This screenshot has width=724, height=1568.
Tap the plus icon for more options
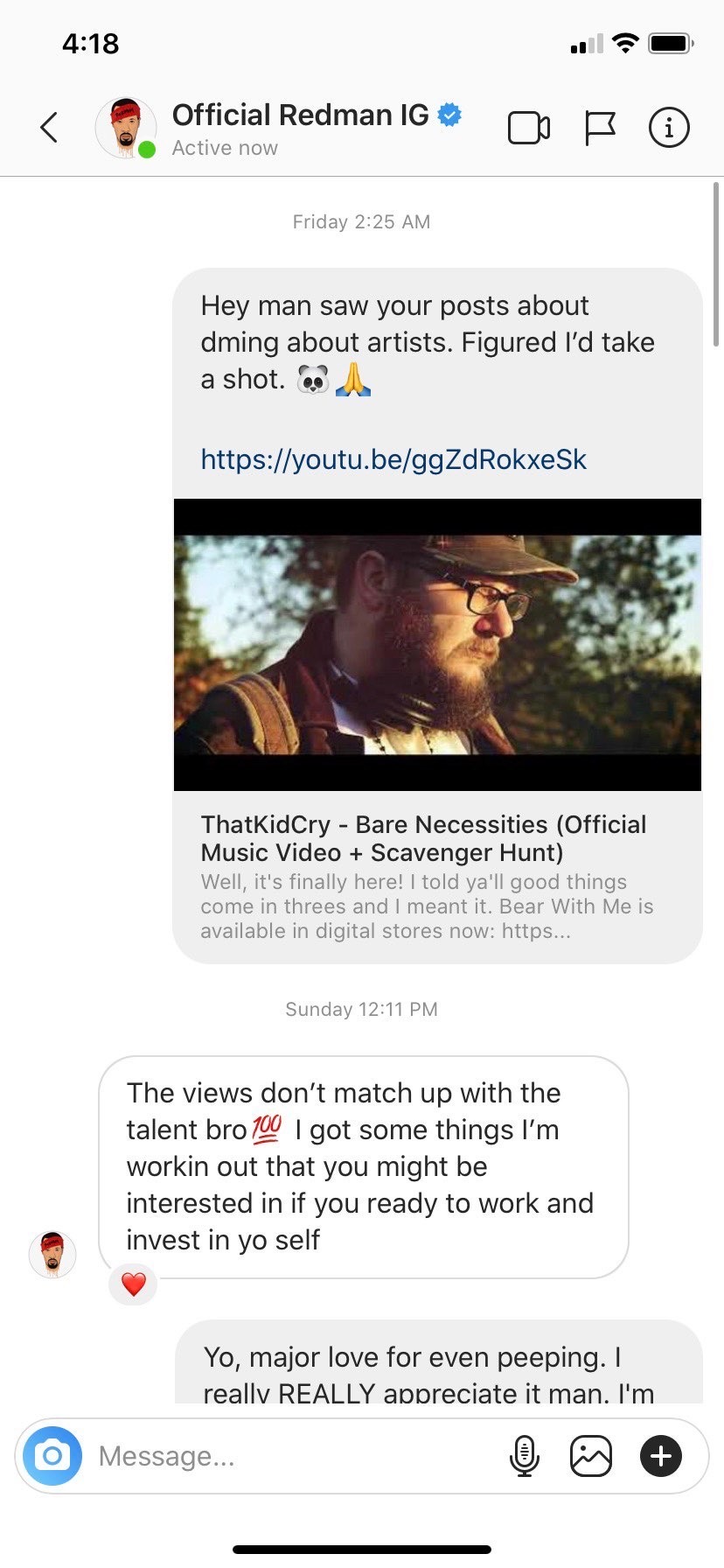(x=661, y=1456)
